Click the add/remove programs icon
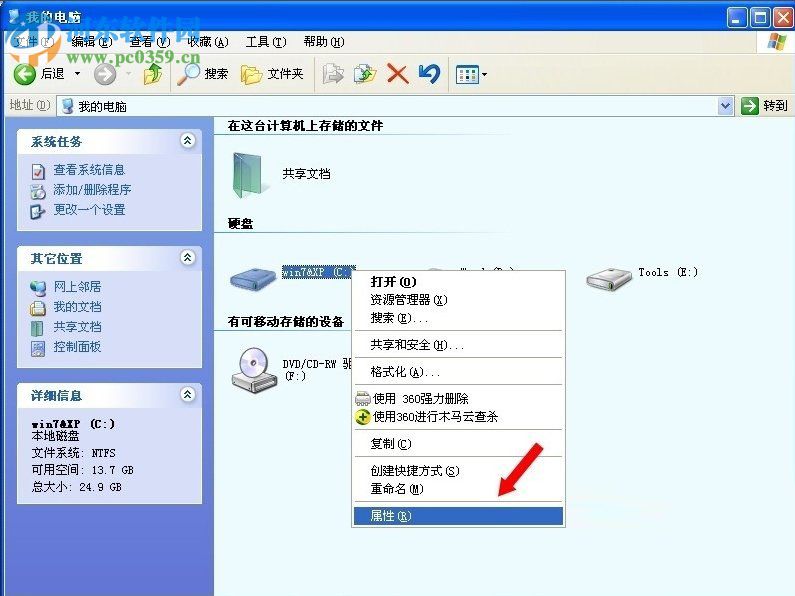This screenshot has height=596, width=795. (38, 192)
